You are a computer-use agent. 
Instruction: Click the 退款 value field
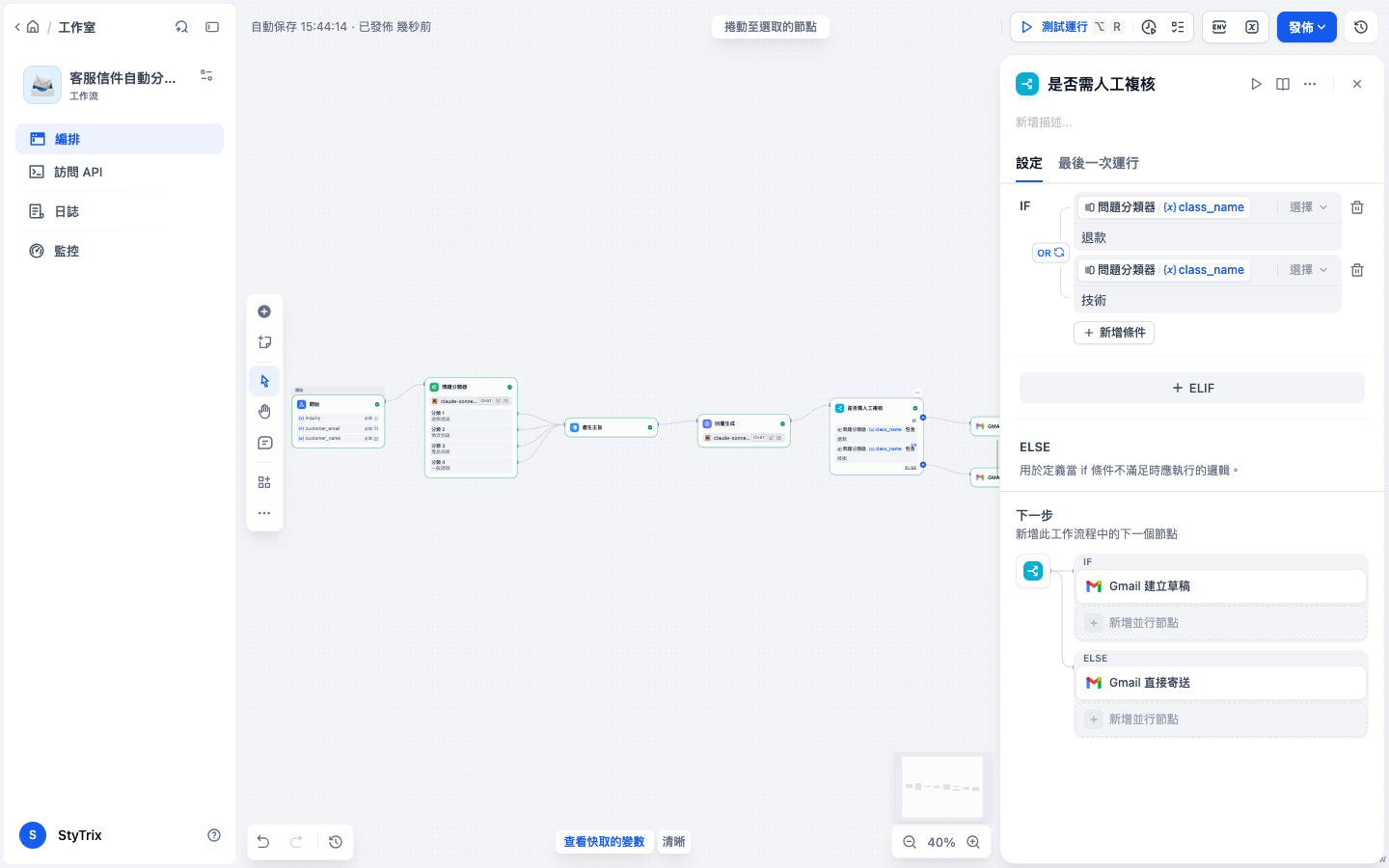[1208, 237]
